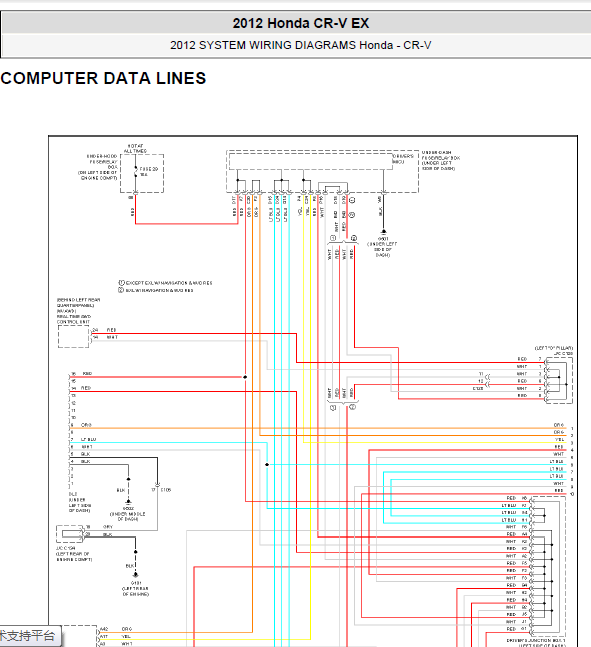
Task: Click the C128 connector label
Action: 478,389
